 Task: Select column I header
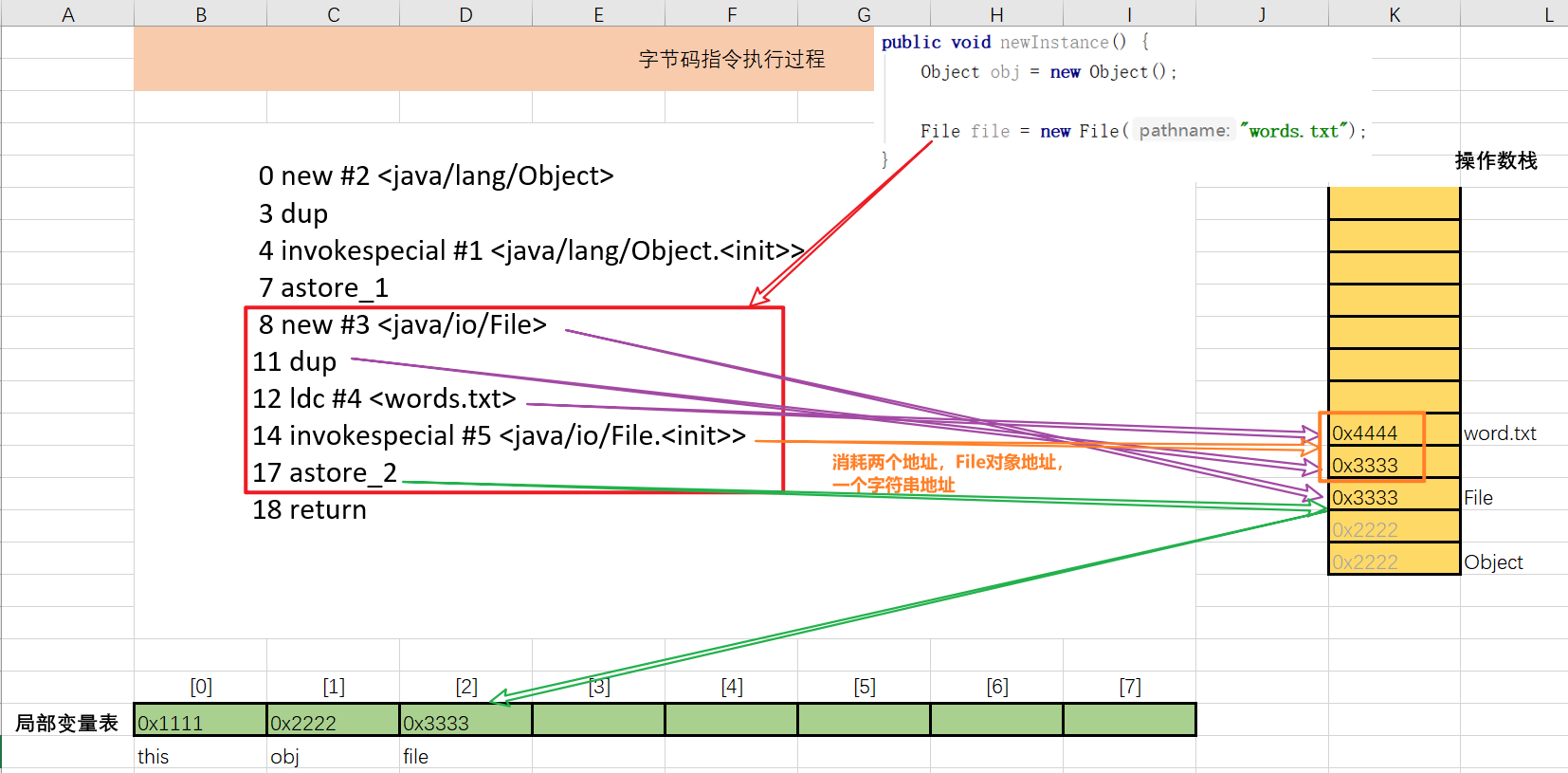pyautogui.click(x=1129, y=13)
